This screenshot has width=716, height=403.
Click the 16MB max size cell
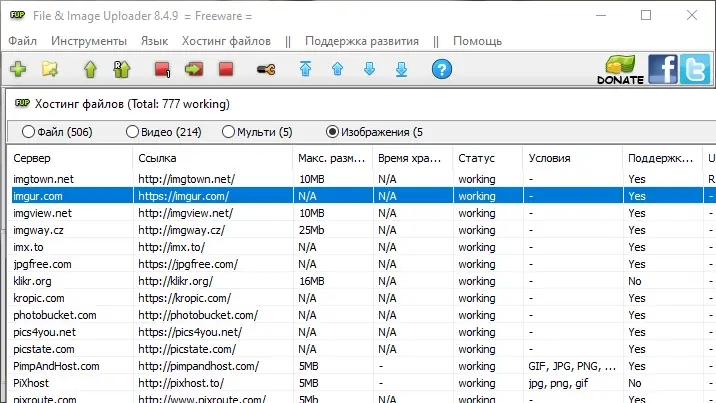311,281
